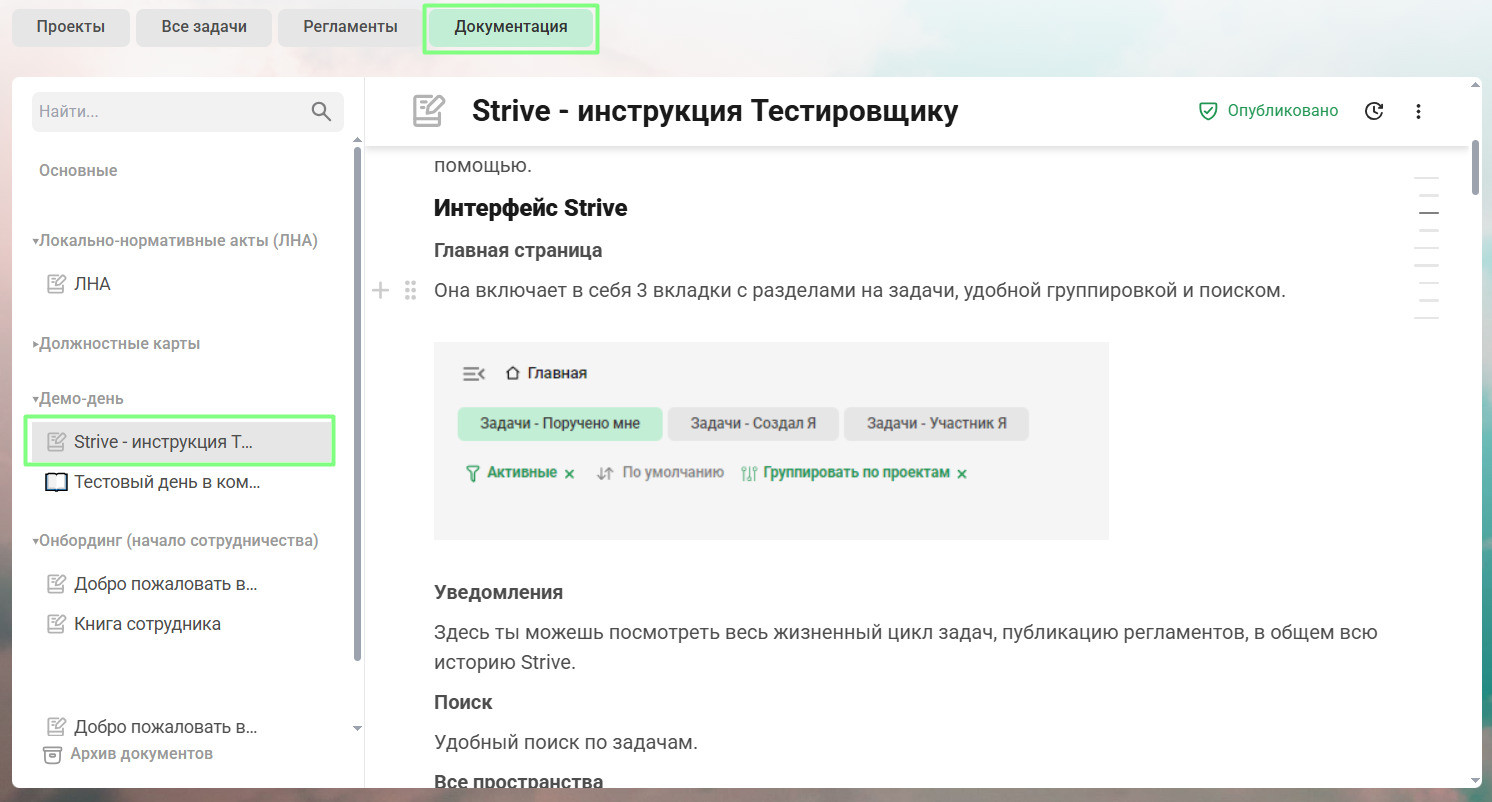Click the sort arrows icon
1492x802 pixels.
604,473
